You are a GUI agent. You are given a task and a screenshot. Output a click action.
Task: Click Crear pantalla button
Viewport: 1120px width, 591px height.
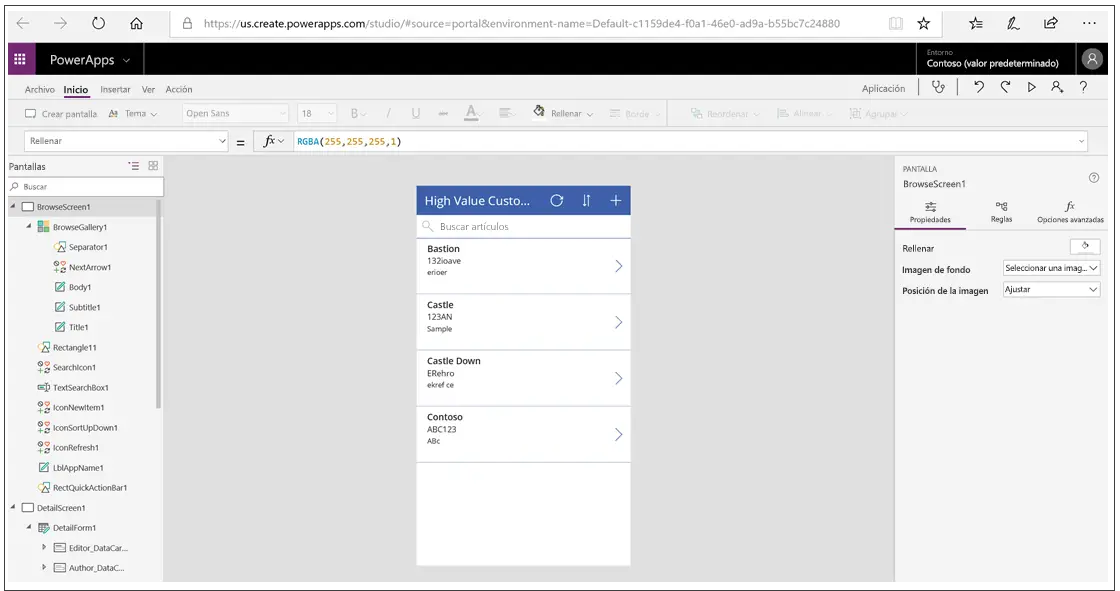point(61,114)
